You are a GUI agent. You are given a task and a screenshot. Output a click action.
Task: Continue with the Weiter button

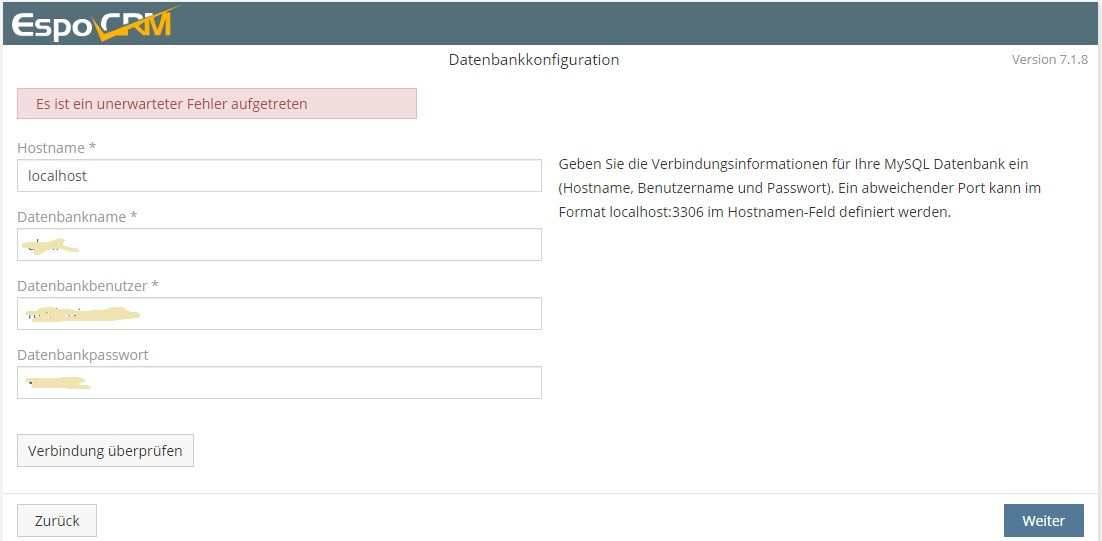pos(1043,520)
